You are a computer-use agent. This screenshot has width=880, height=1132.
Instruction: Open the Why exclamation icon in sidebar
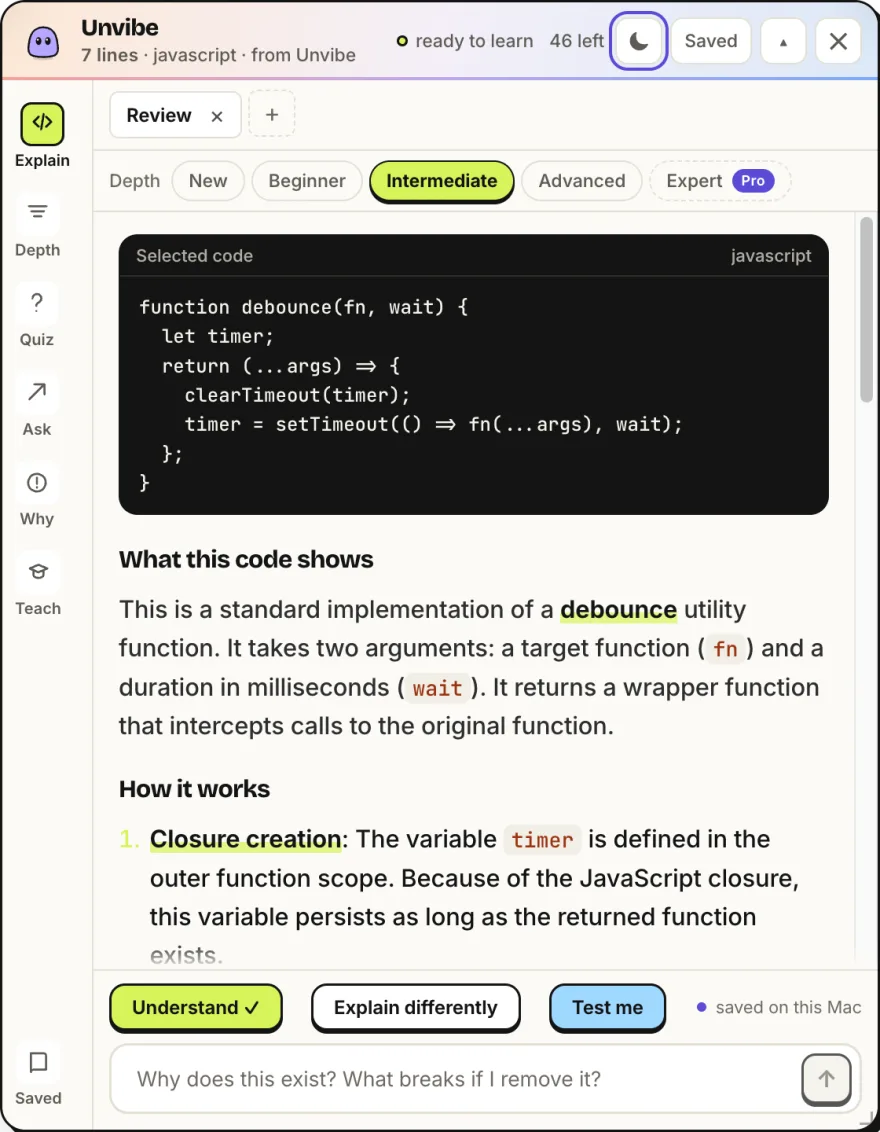coord(37,482)
